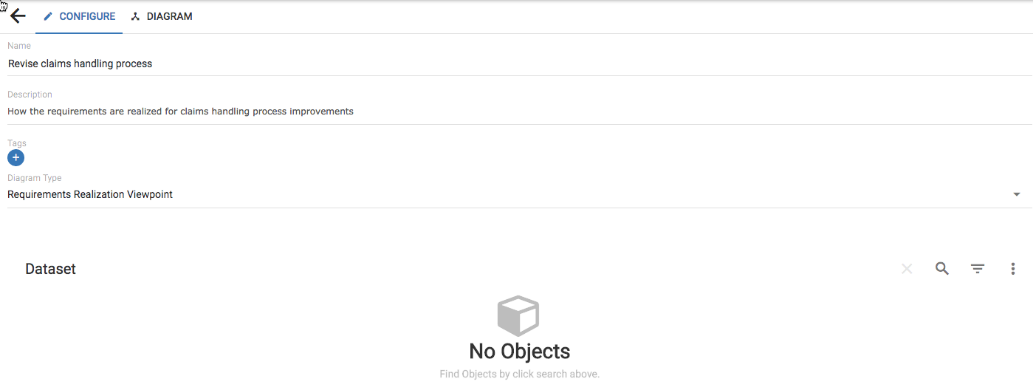The image size is (1033, 390).
Task: Open Dataset search with the magnifier icon
Action: (942, 269)
